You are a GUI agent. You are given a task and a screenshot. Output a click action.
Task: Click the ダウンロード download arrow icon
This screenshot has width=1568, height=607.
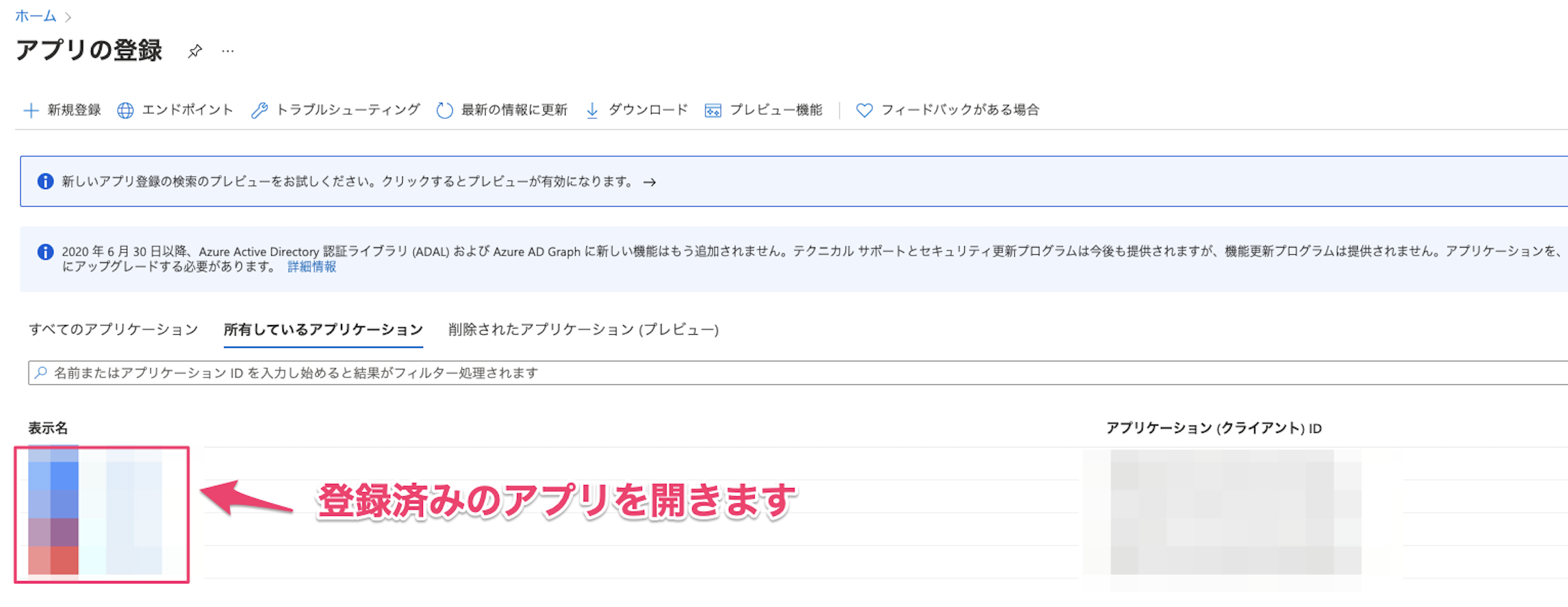tap(592, 110)
